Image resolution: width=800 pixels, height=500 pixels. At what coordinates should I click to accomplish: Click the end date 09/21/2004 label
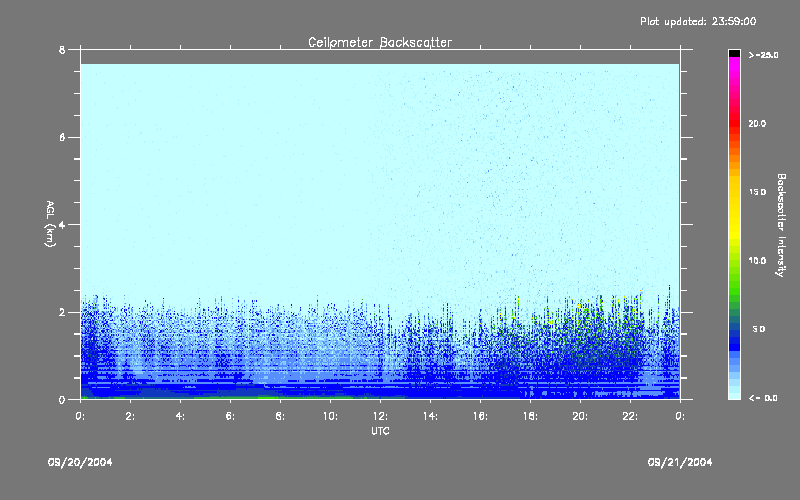[x=680, y=462]
